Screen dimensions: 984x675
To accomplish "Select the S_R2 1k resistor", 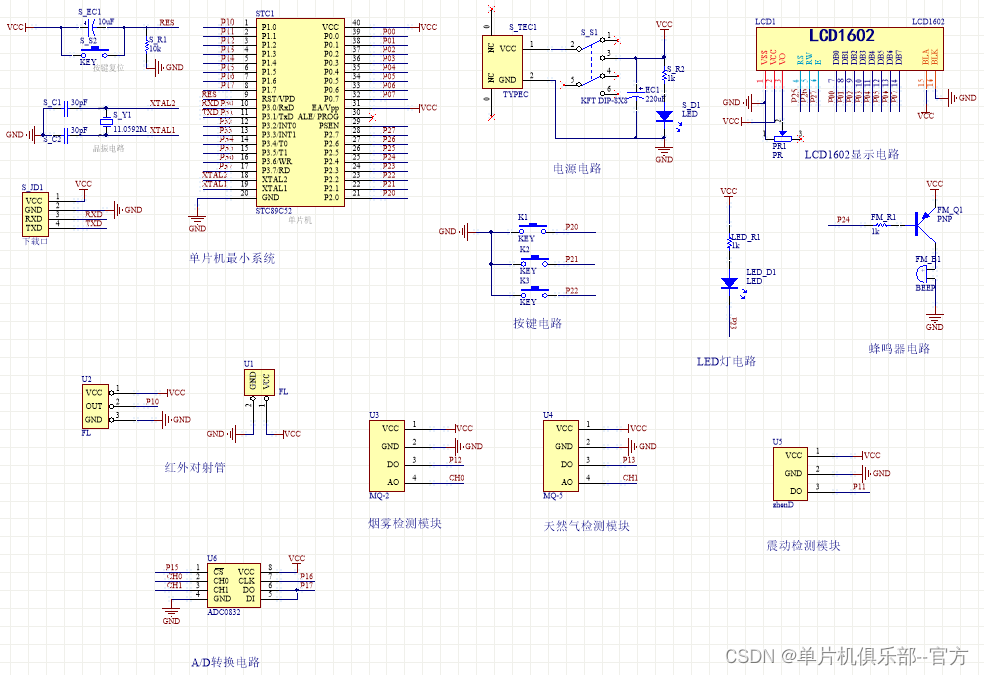I will [x=665, y=73].
